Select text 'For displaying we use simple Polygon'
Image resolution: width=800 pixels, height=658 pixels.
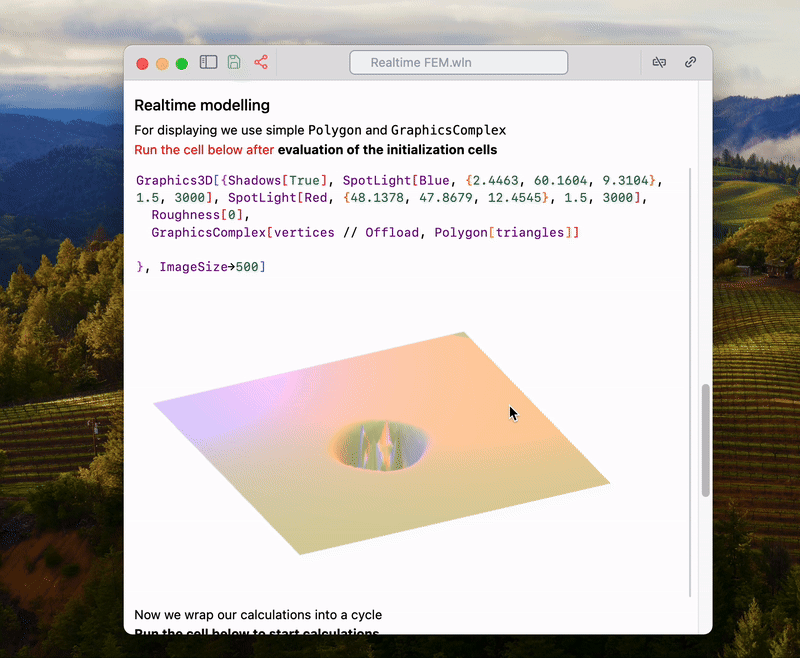248,130
